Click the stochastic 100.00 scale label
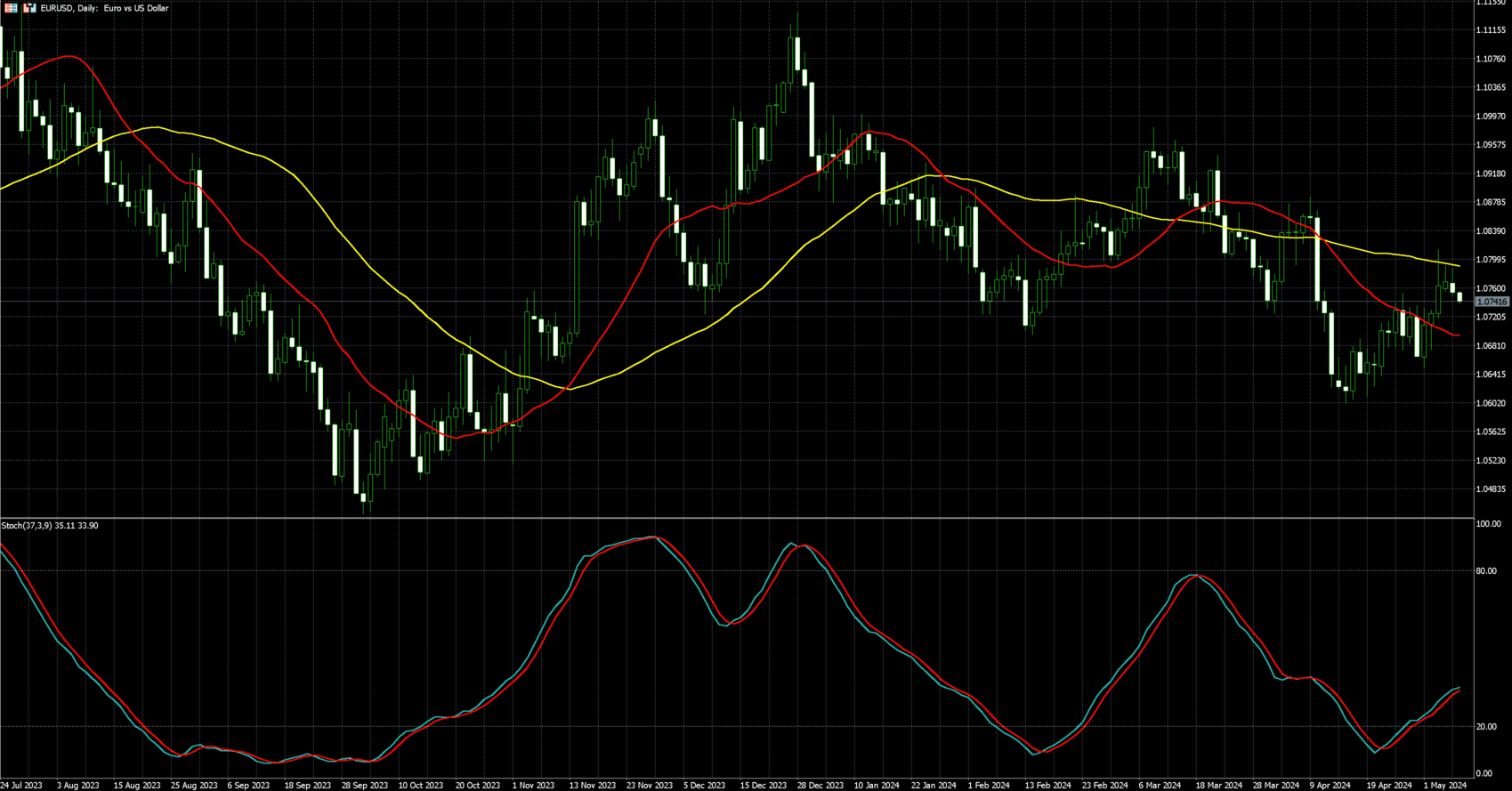Screen dimensions: 1512x791 pyautogui.click(x=1488, y=525)
